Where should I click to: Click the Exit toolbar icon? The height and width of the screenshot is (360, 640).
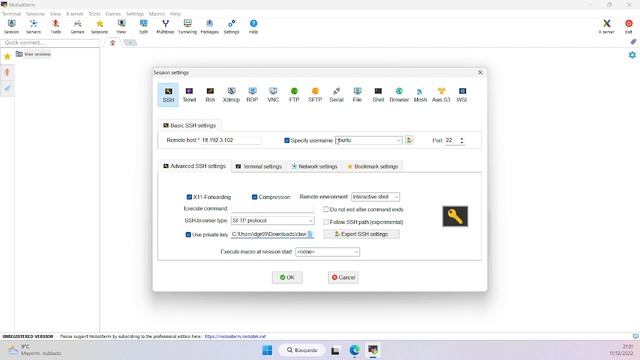[629, 27]
